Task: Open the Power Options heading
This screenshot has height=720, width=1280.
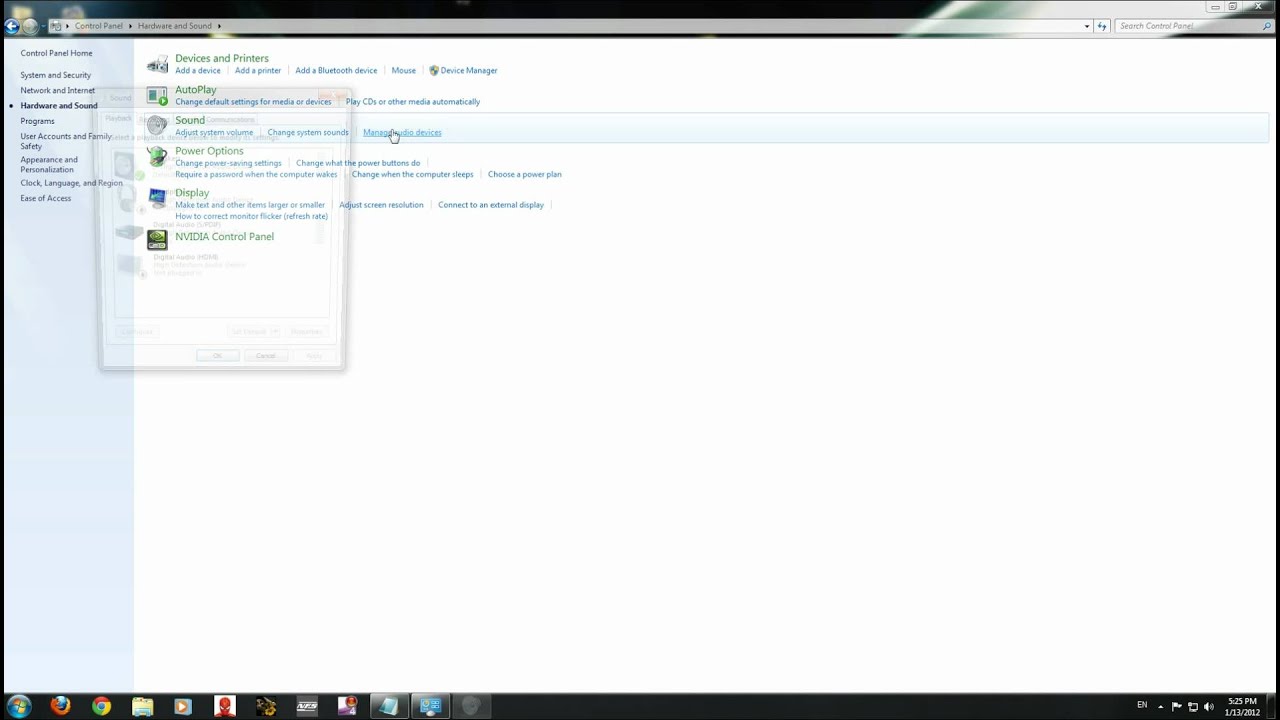Action: click(x=209, y=151)
